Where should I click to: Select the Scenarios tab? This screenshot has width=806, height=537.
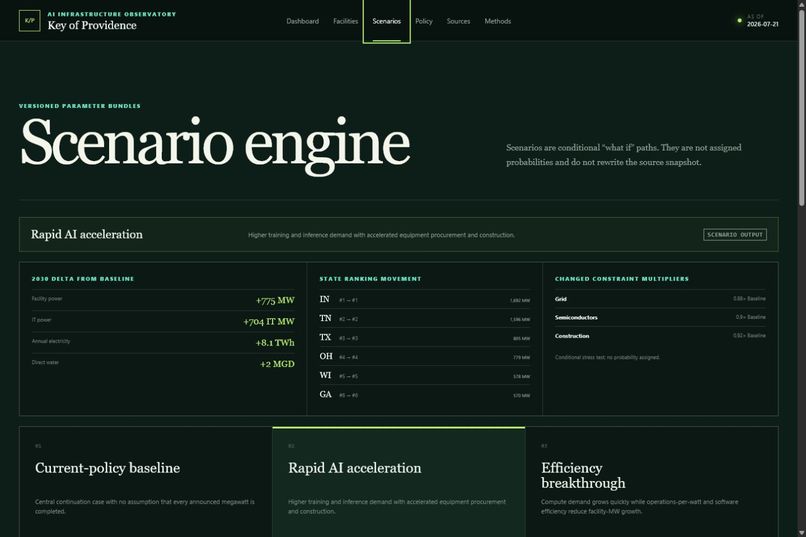pyautogui.click(x=387, y=21)
